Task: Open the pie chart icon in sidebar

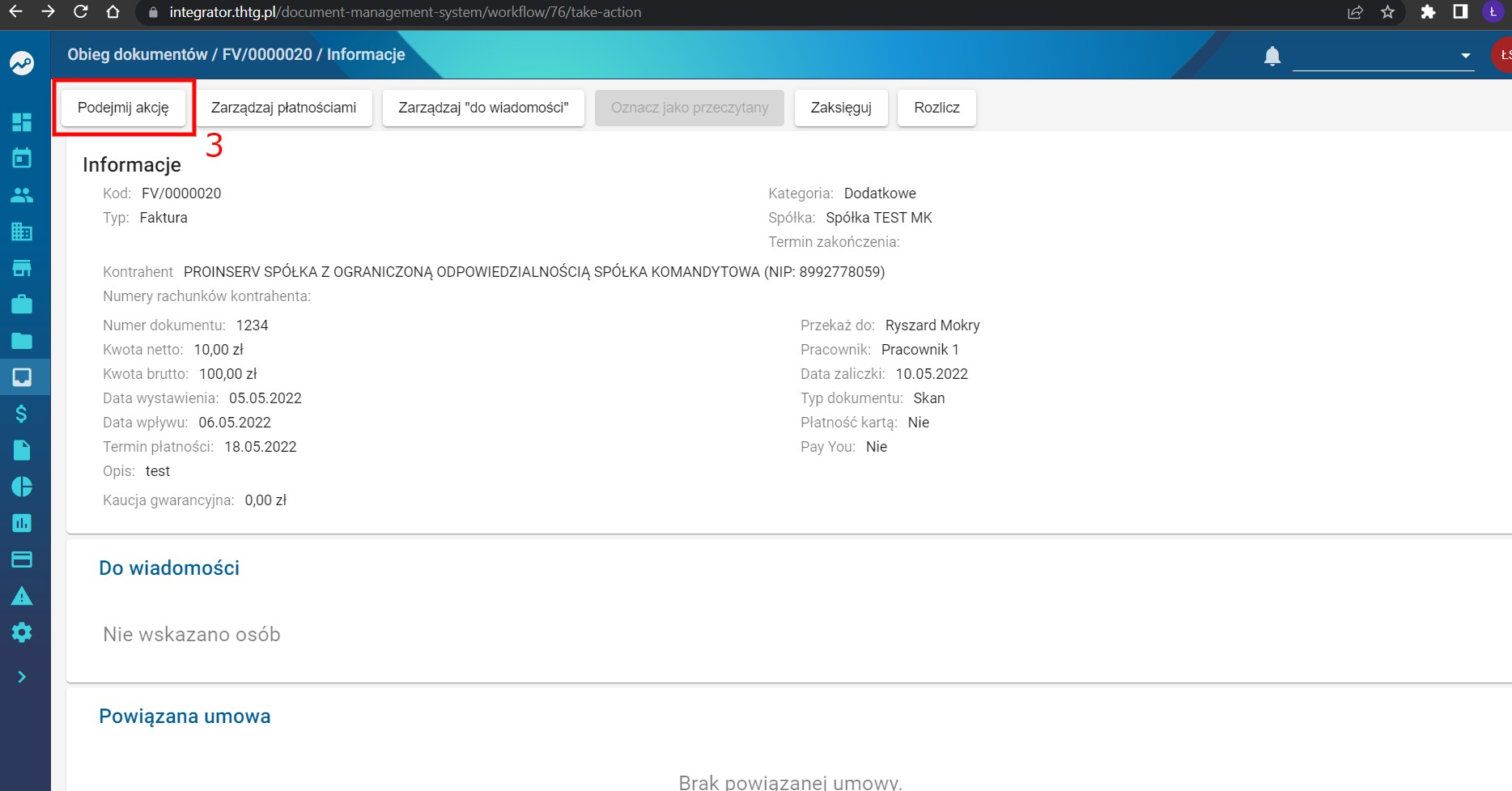Action: click(22, 487)
